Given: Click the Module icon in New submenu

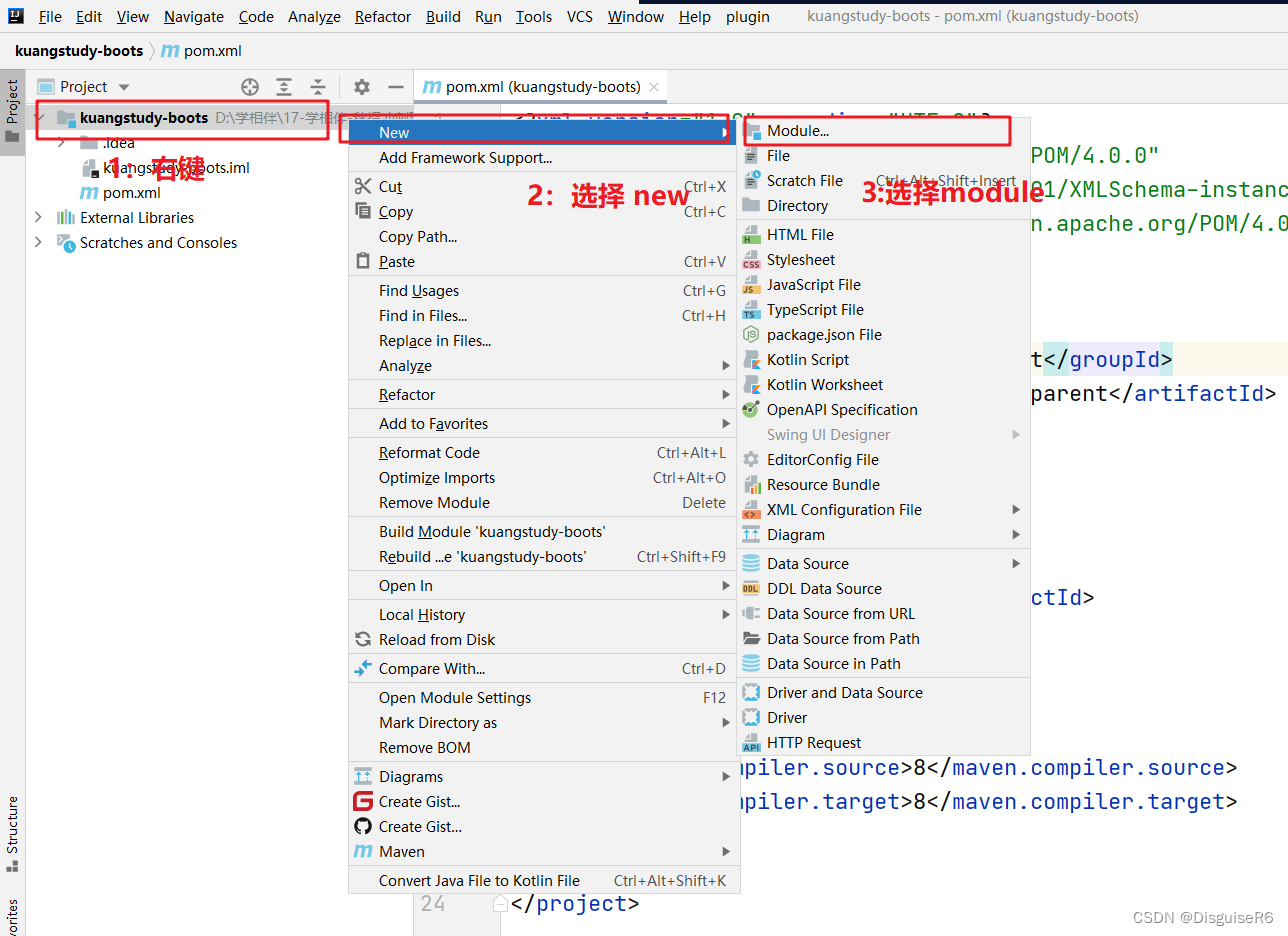Looking at the screenshot, I should click(x=751, y=131).
